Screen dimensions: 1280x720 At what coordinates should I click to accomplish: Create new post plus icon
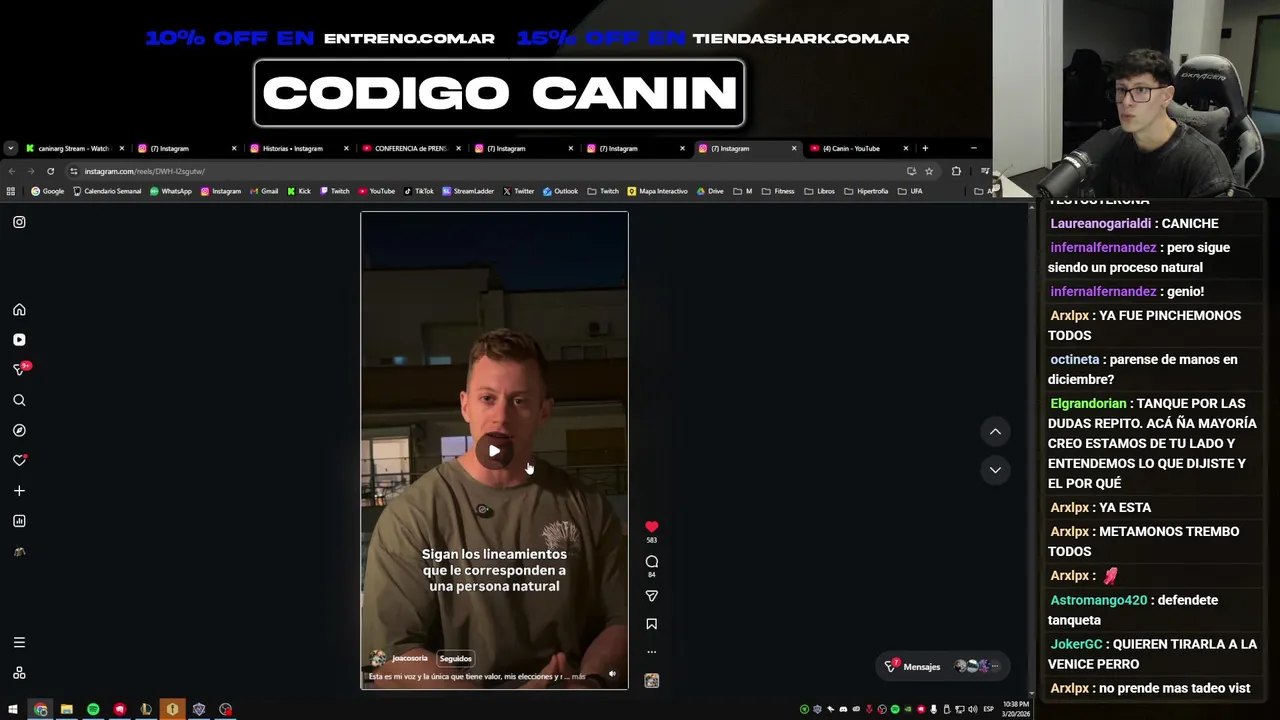click(19, 491)
